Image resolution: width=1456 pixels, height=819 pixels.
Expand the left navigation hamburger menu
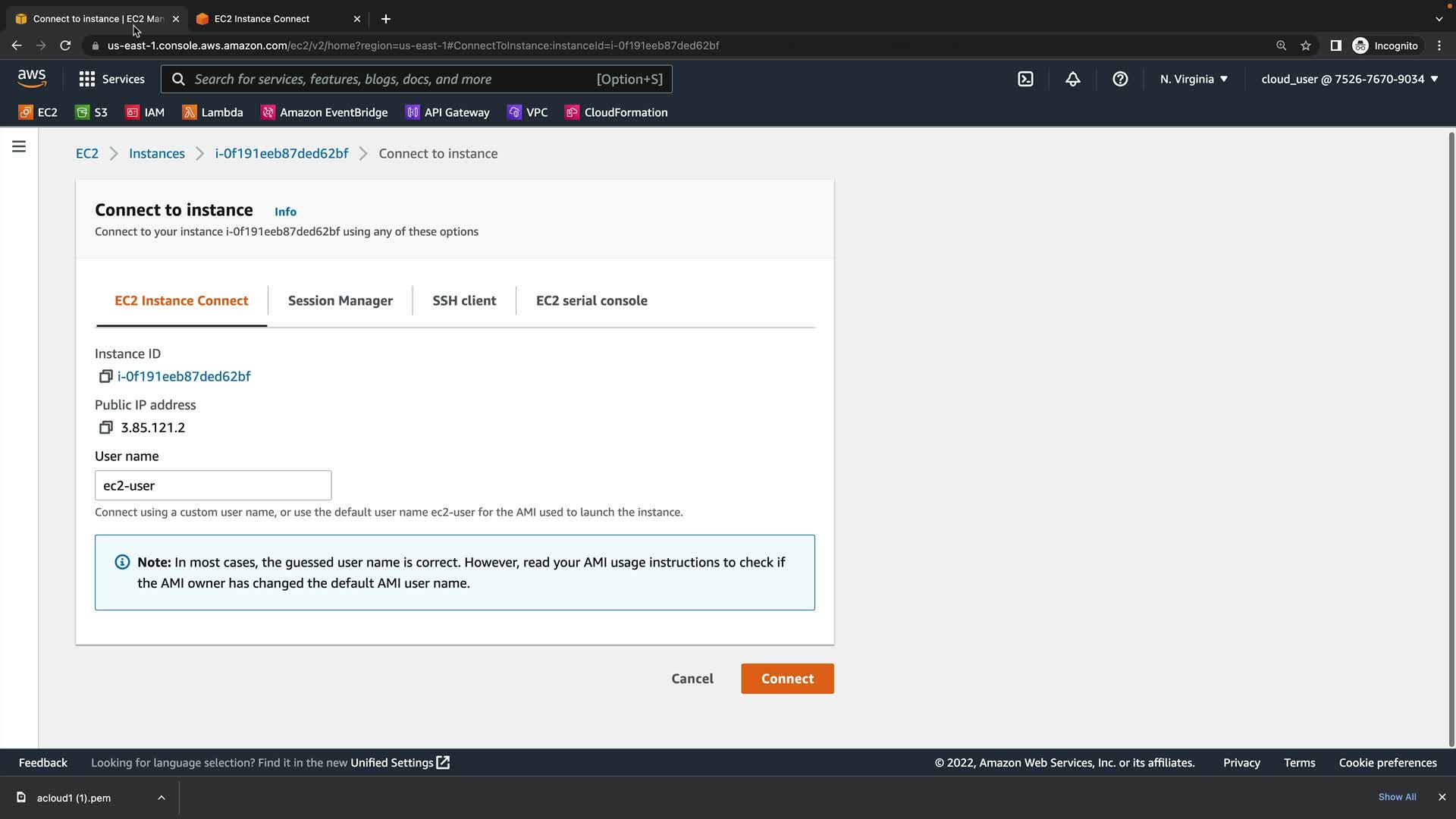19,146
